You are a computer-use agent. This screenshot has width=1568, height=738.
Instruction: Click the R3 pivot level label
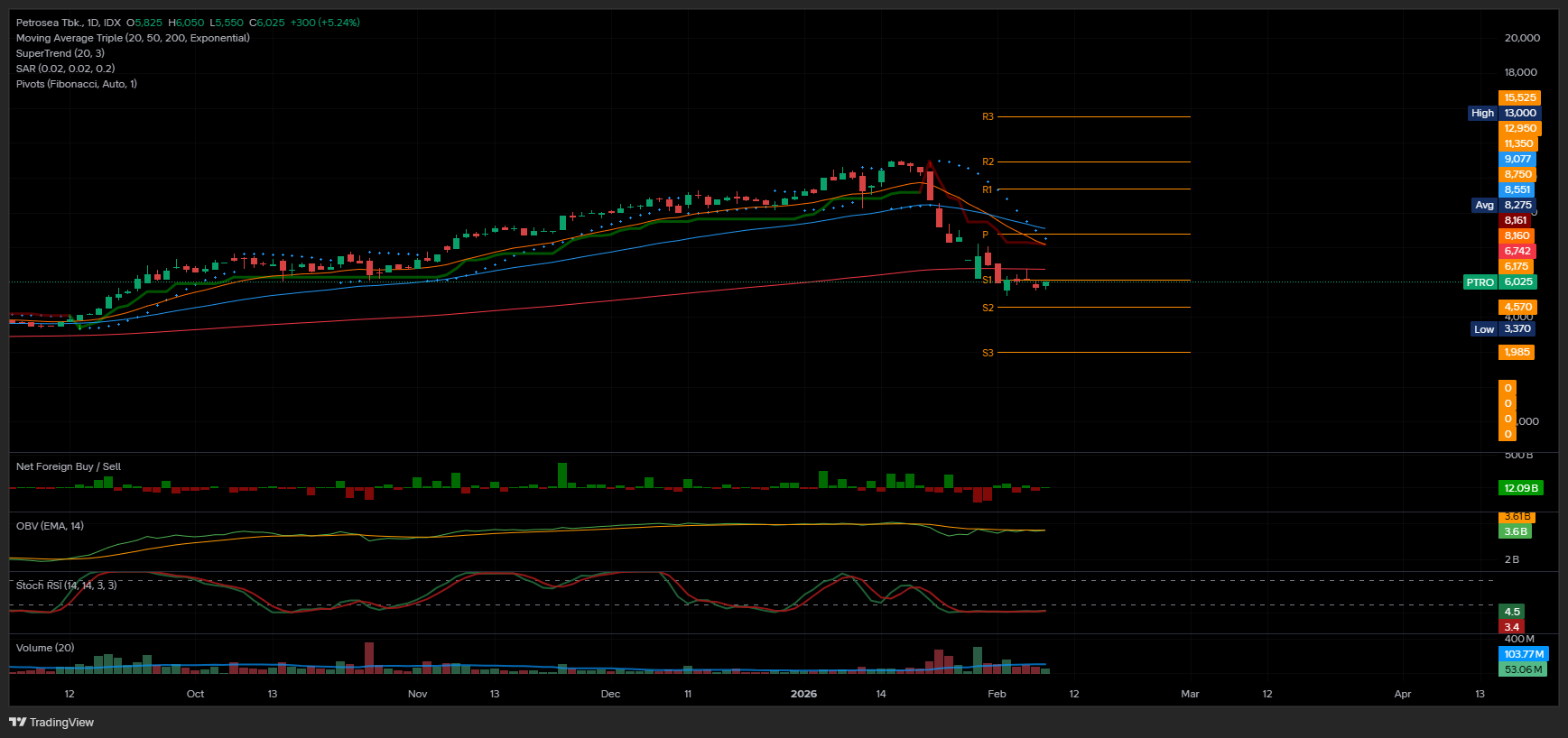988,116
